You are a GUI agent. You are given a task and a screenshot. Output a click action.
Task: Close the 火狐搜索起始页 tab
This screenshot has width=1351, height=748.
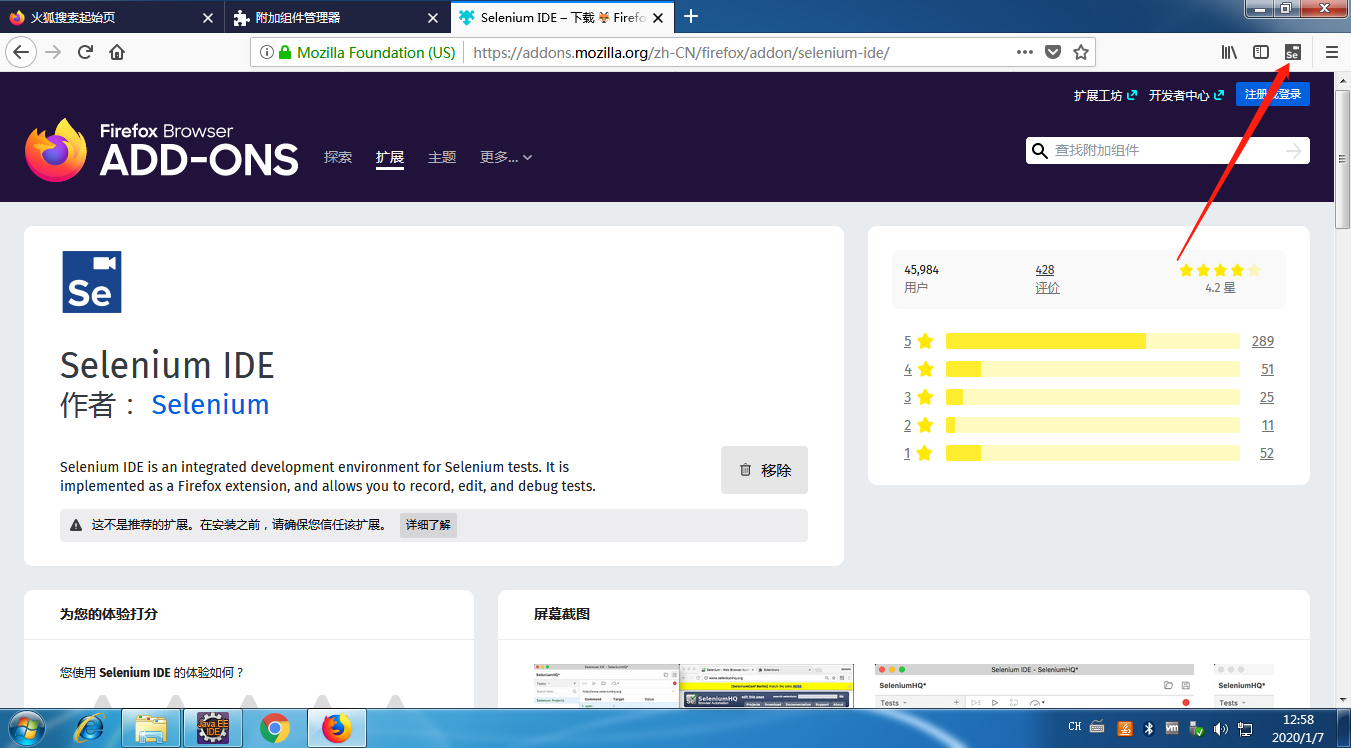[208, 18]
